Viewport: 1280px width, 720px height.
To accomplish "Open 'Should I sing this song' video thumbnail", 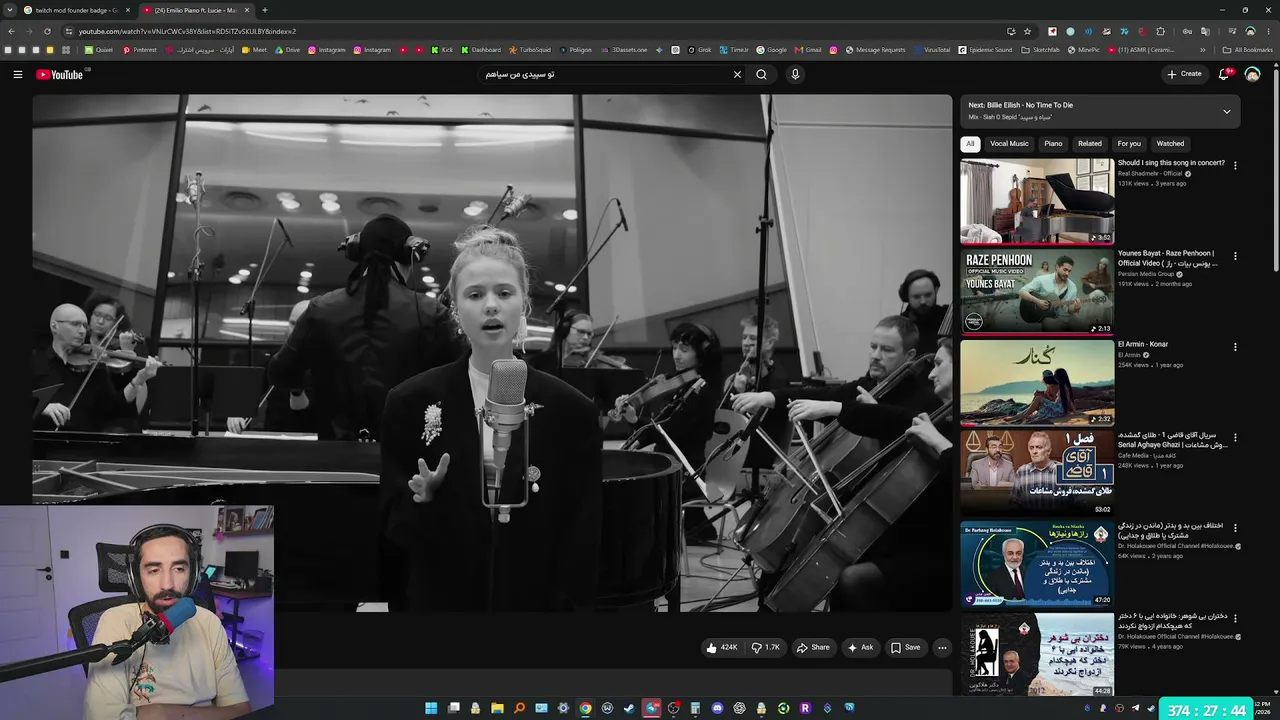I will [1037, 201].
